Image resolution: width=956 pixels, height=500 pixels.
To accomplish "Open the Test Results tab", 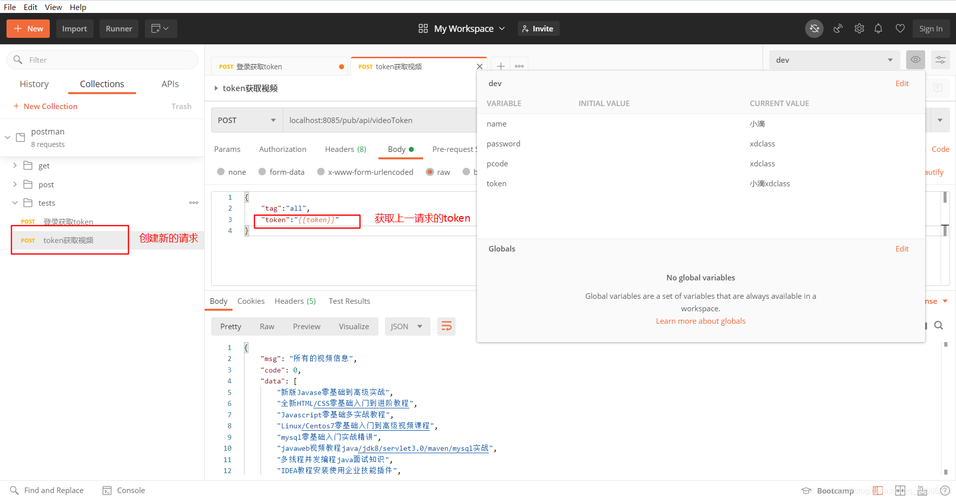I will point(349,301).
